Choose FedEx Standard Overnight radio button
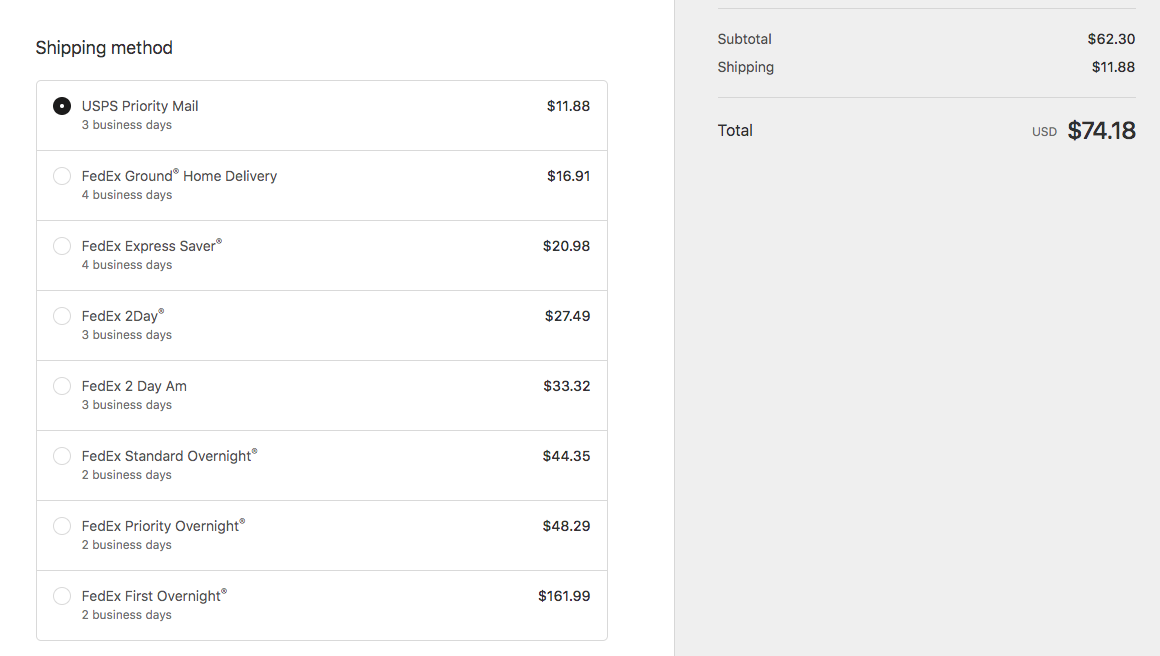Image resolution: width=1160 pixels, height=656 pixels. tap(62, 456)
